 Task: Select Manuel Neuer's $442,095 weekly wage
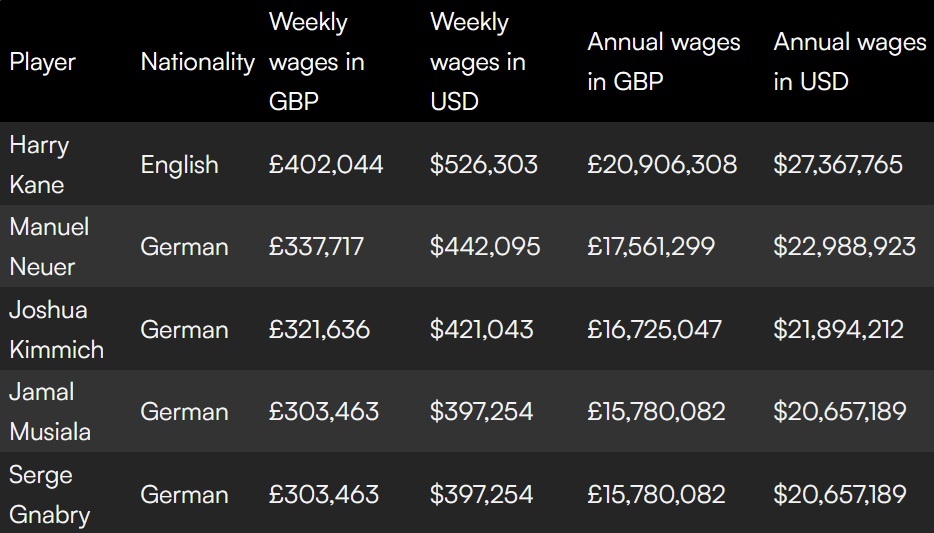pyautogui.click(x=485, y=247)
